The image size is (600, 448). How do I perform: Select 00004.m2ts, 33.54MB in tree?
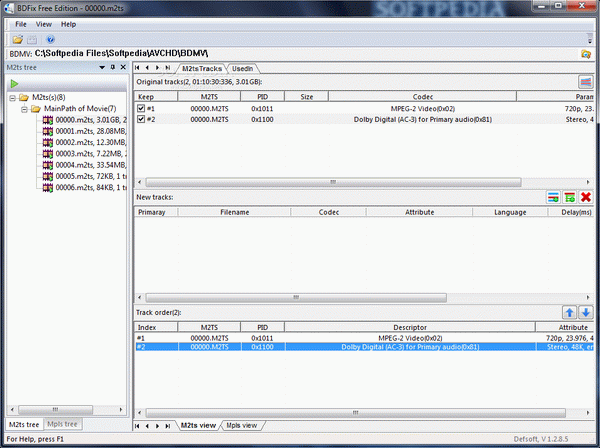pos(91,165)
